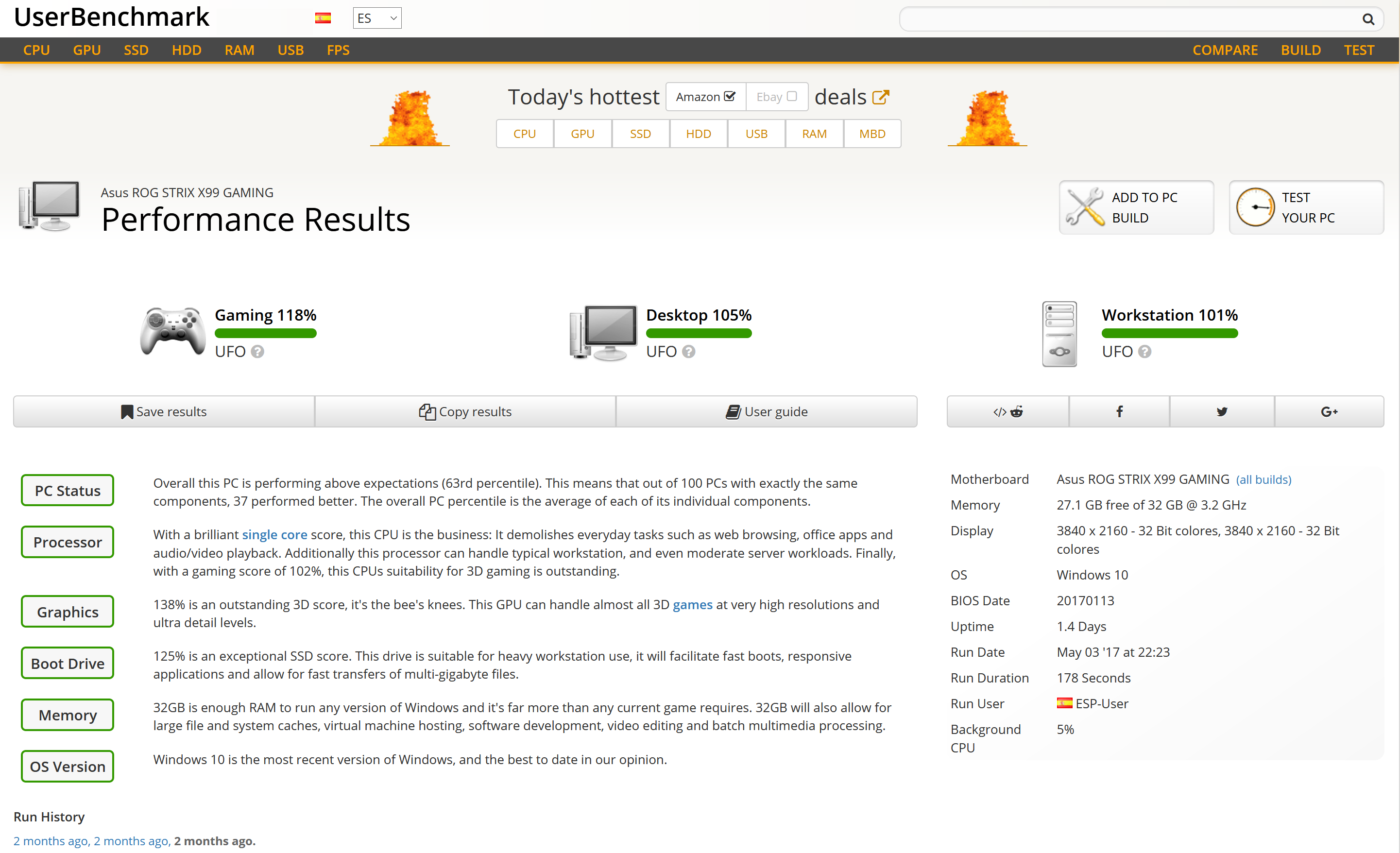Select the CPU deals tab
Image resolution: width=1400 pixels, height=853 pixels.
pyautogui.click(x=525, y=134)
